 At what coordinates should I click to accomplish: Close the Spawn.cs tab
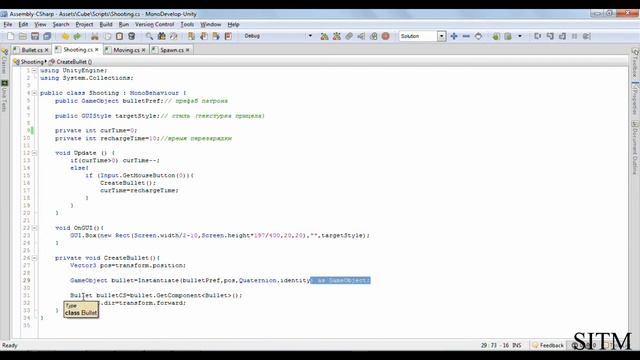click(187, 50)
